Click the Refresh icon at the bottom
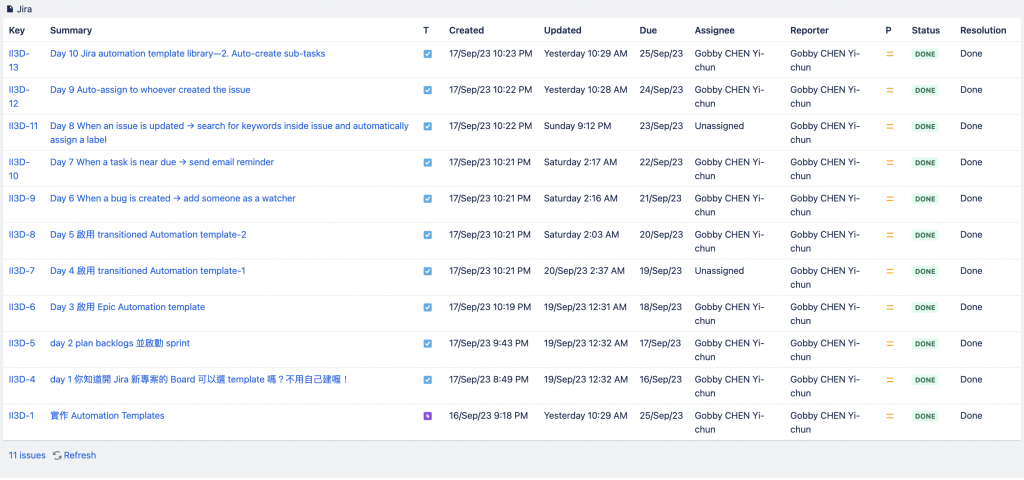The width and height of the screenshot is (1024, 480). [x=58, y=456]
